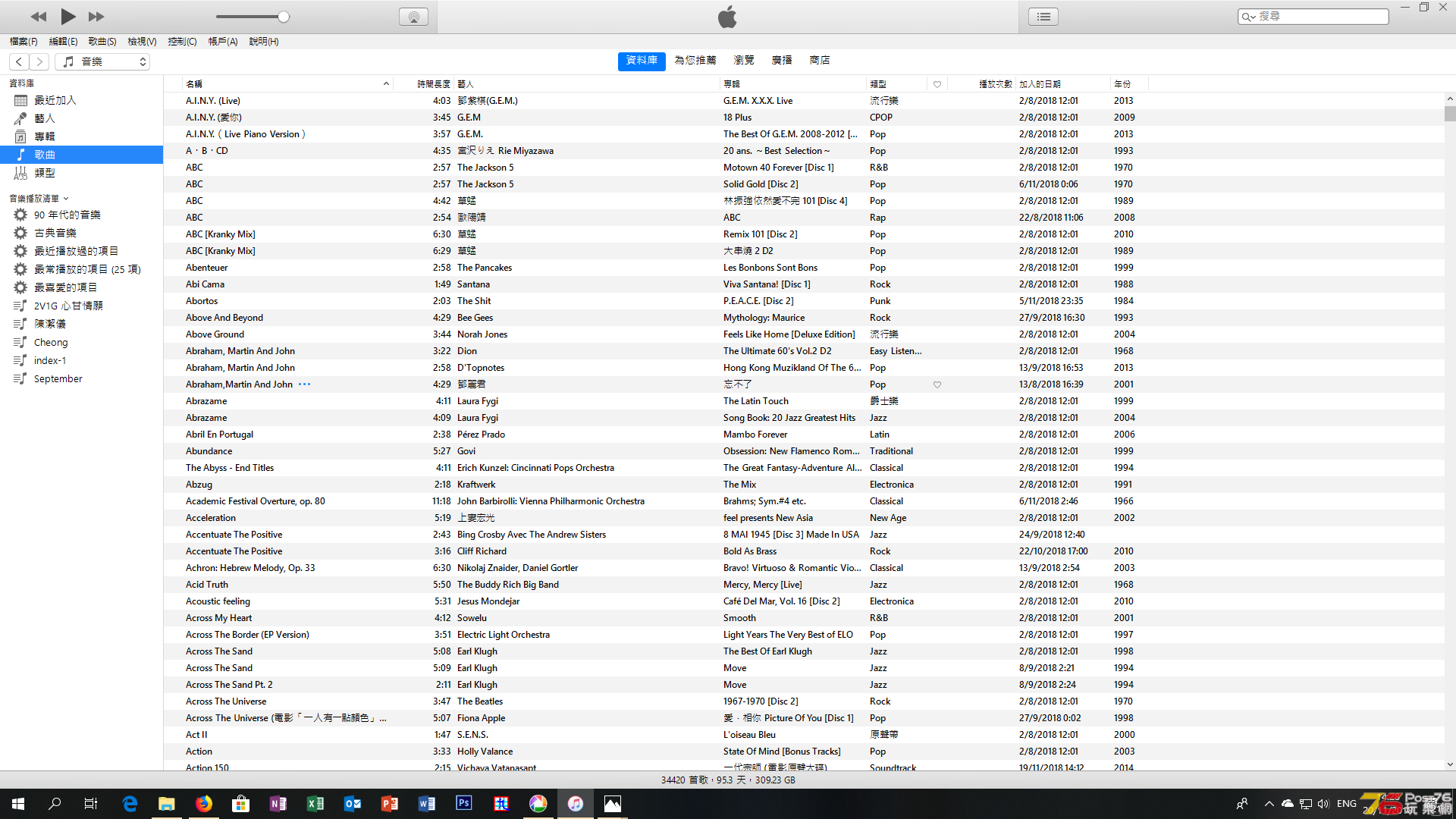The width and height of the screenshot is (1456, 819).
Task: Sort by the 名稱 column header
Action: point(287,84)
